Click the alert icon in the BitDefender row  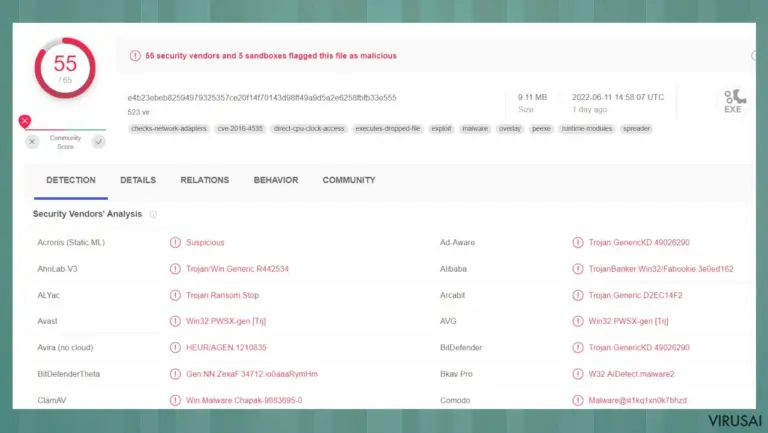(578, 348)
